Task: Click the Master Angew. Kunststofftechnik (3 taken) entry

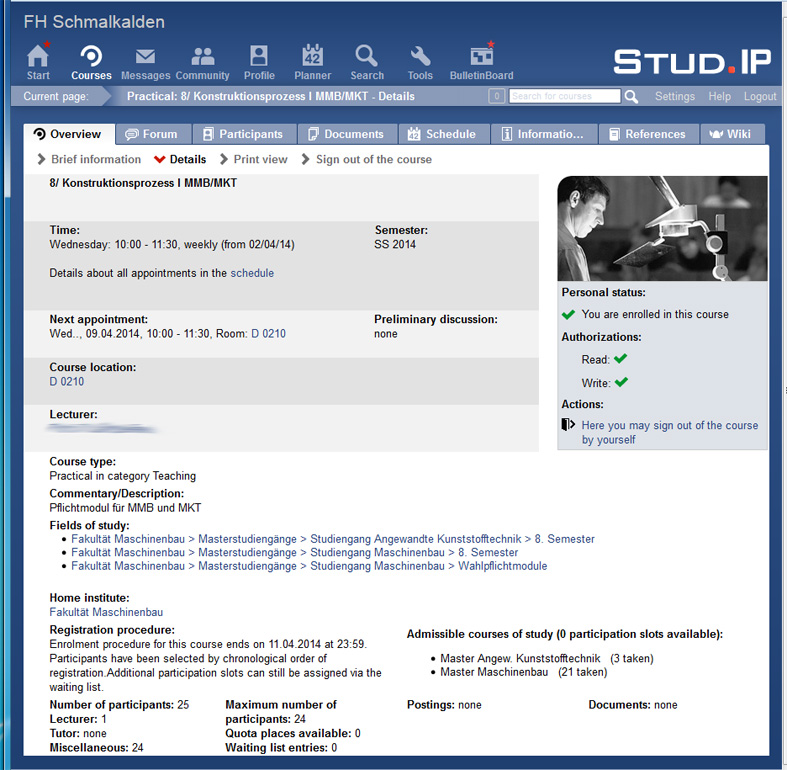Action: pyautogui.click(x=547, y=659)
